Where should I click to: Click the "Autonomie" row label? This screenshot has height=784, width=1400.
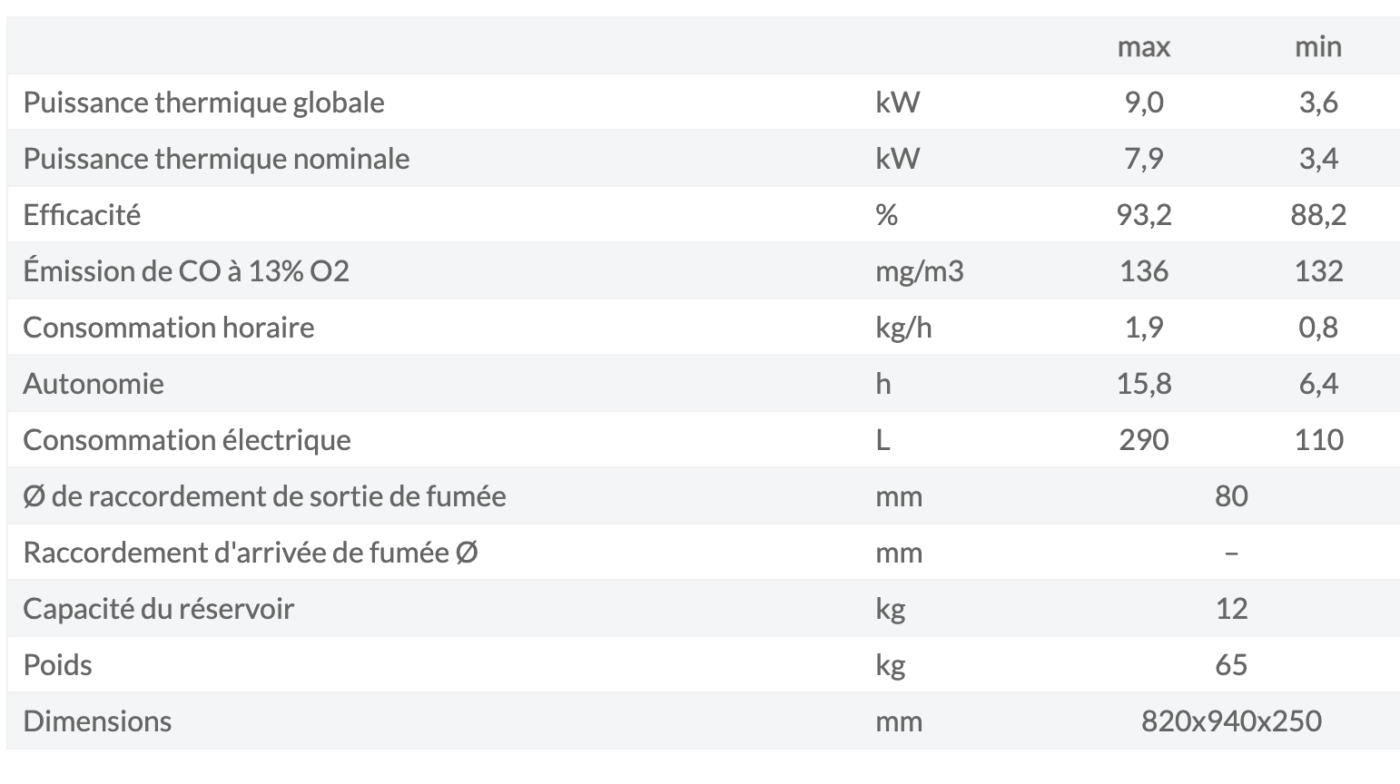coord(93,384)
